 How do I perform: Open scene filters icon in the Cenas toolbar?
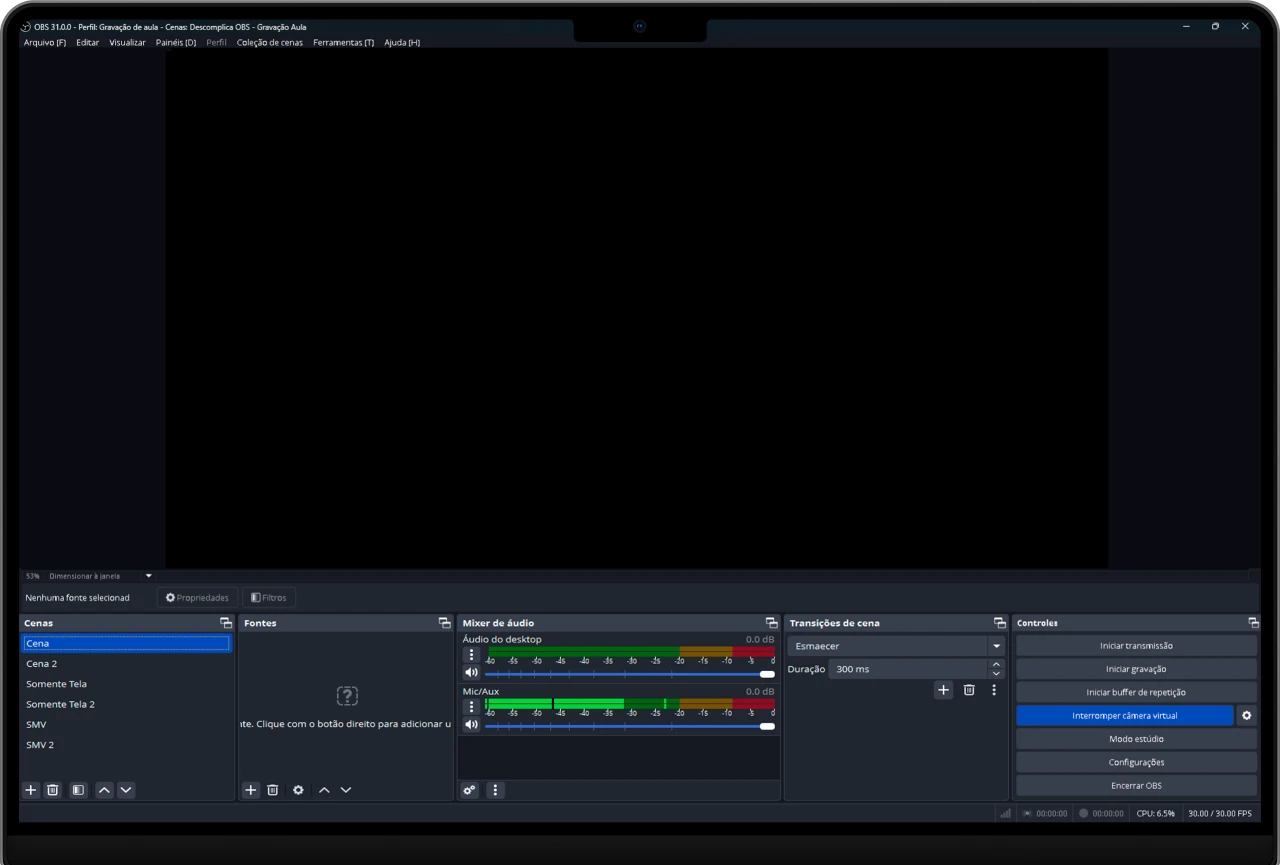(78, 790)
